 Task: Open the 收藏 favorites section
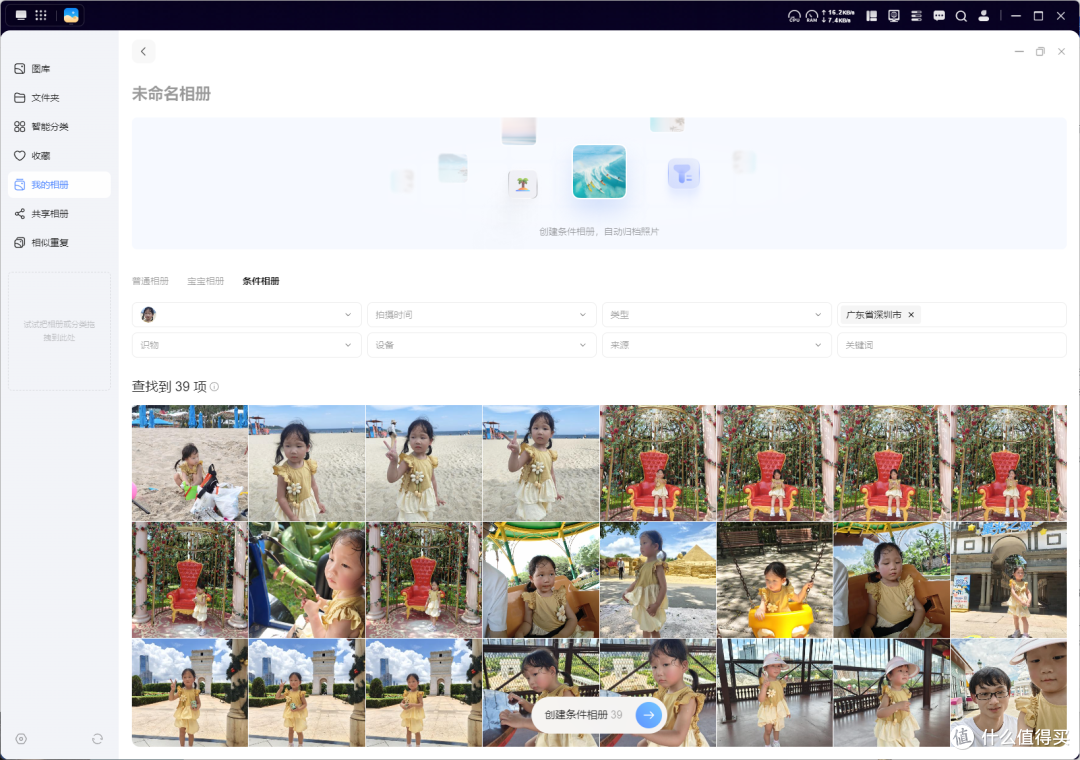41,156
